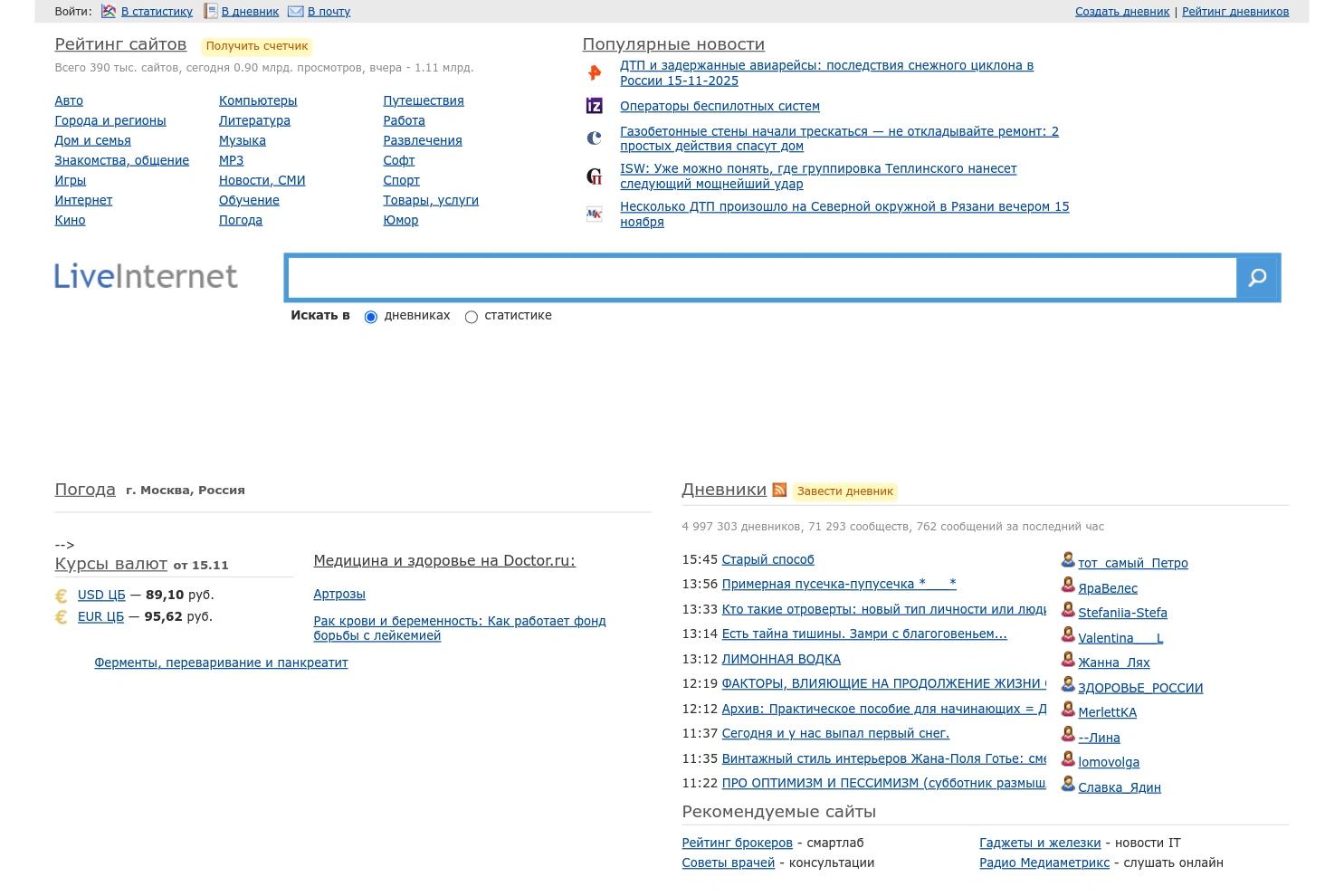Click the avatar icon next to MerlettKA
Viewport: 1344px width, 896px height.
[1067, 710]
